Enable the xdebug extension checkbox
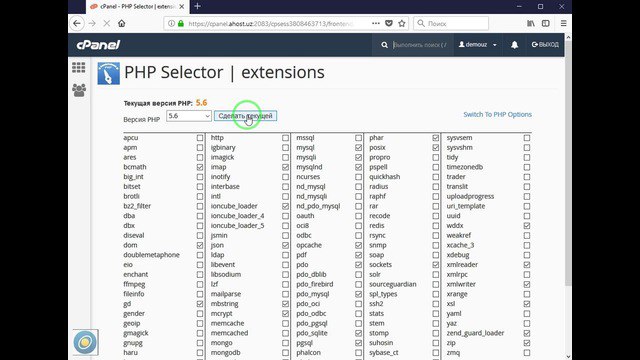 (527, 255)
